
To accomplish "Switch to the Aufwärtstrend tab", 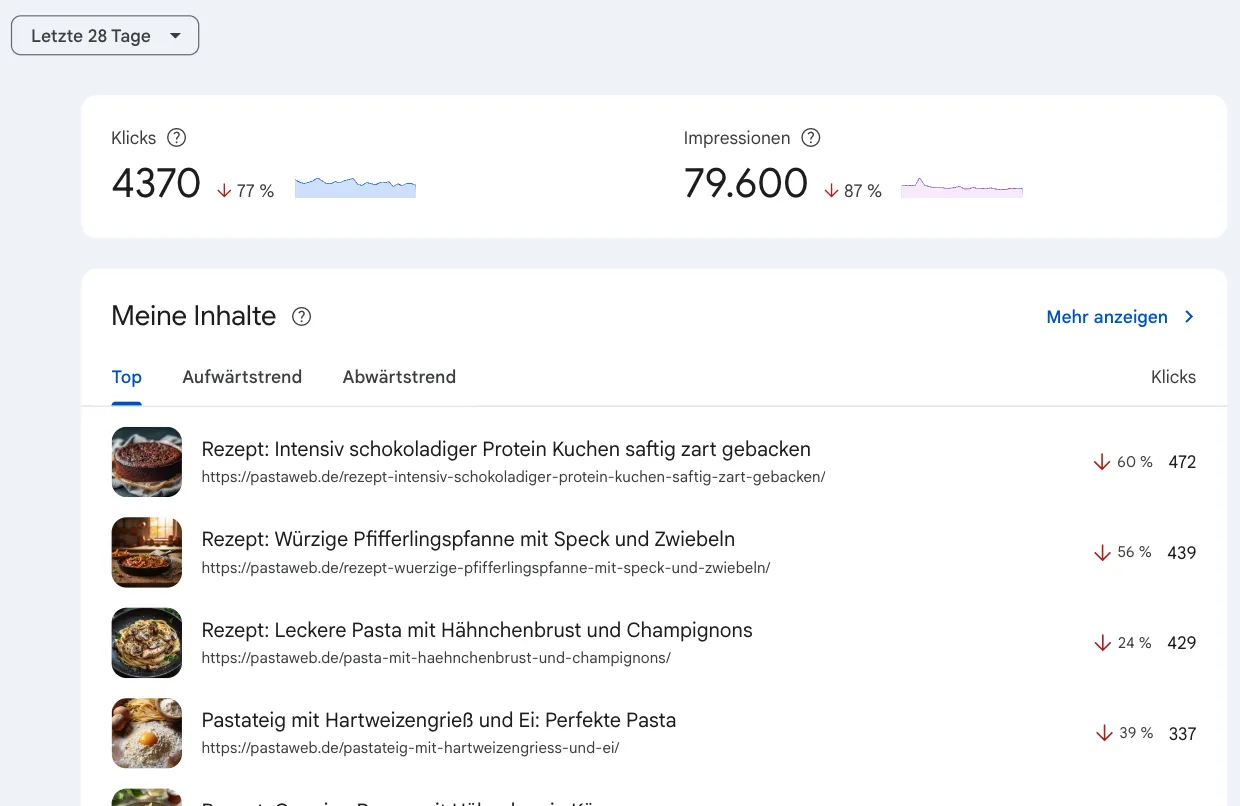I will 242,377.
